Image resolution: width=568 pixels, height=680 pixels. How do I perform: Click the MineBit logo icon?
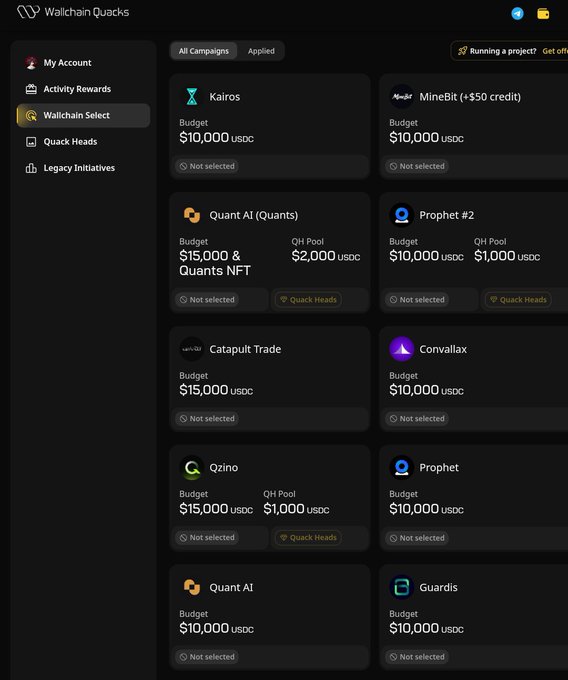[402, 96]
